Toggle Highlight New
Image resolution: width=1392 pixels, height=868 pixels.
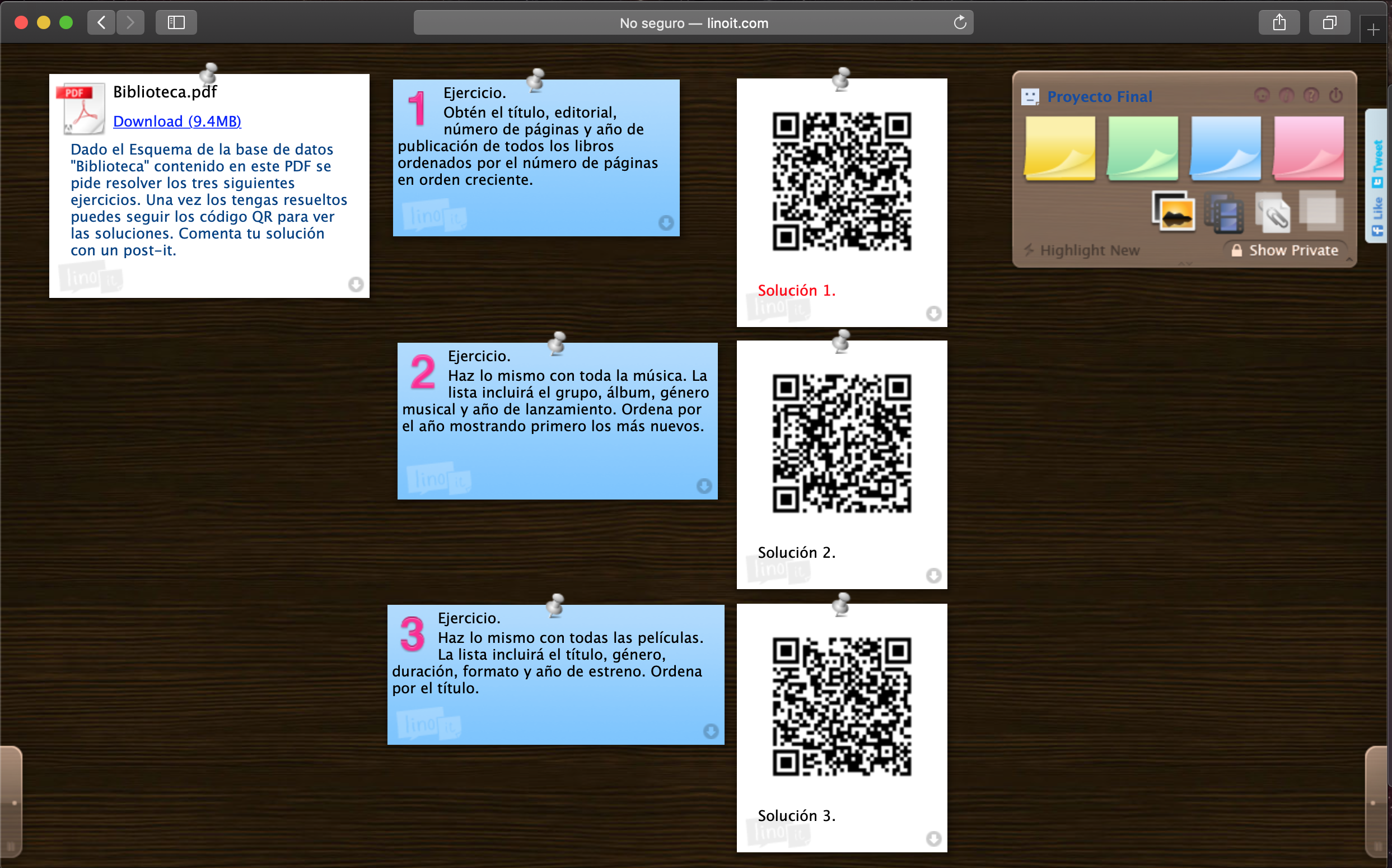coord(1082,250)
